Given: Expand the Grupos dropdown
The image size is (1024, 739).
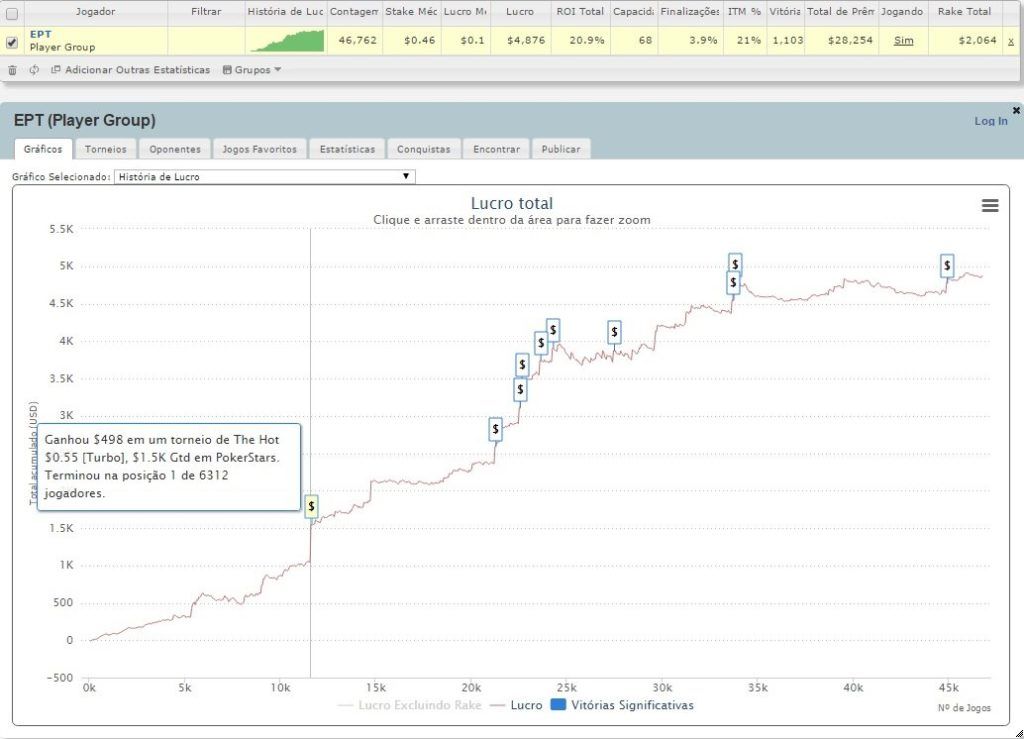Looking at the screenshot, I should [252, 70].
